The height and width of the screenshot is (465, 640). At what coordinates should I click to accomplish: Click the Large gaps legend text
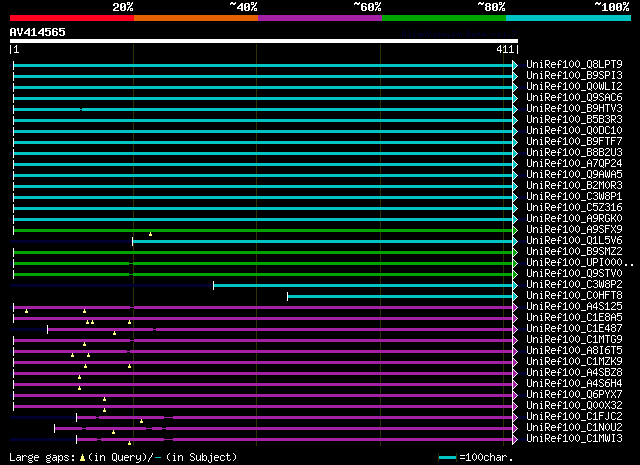pos(123,457)
